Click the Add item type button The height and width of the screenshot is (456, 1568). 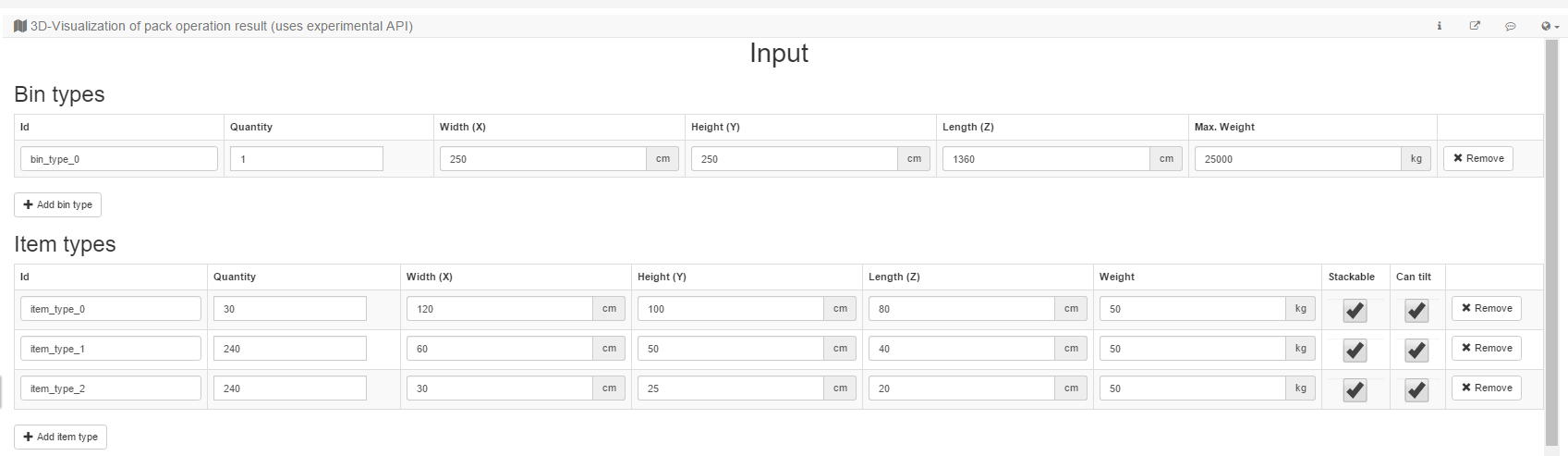pyautogui.click(x=60, y=437)
